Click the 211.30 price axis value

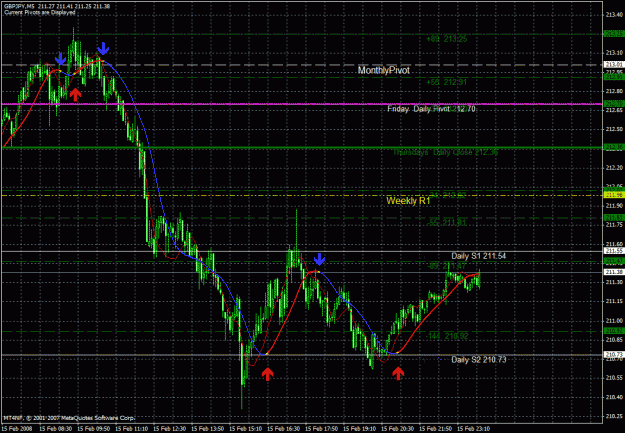click(x=614, y=282)
